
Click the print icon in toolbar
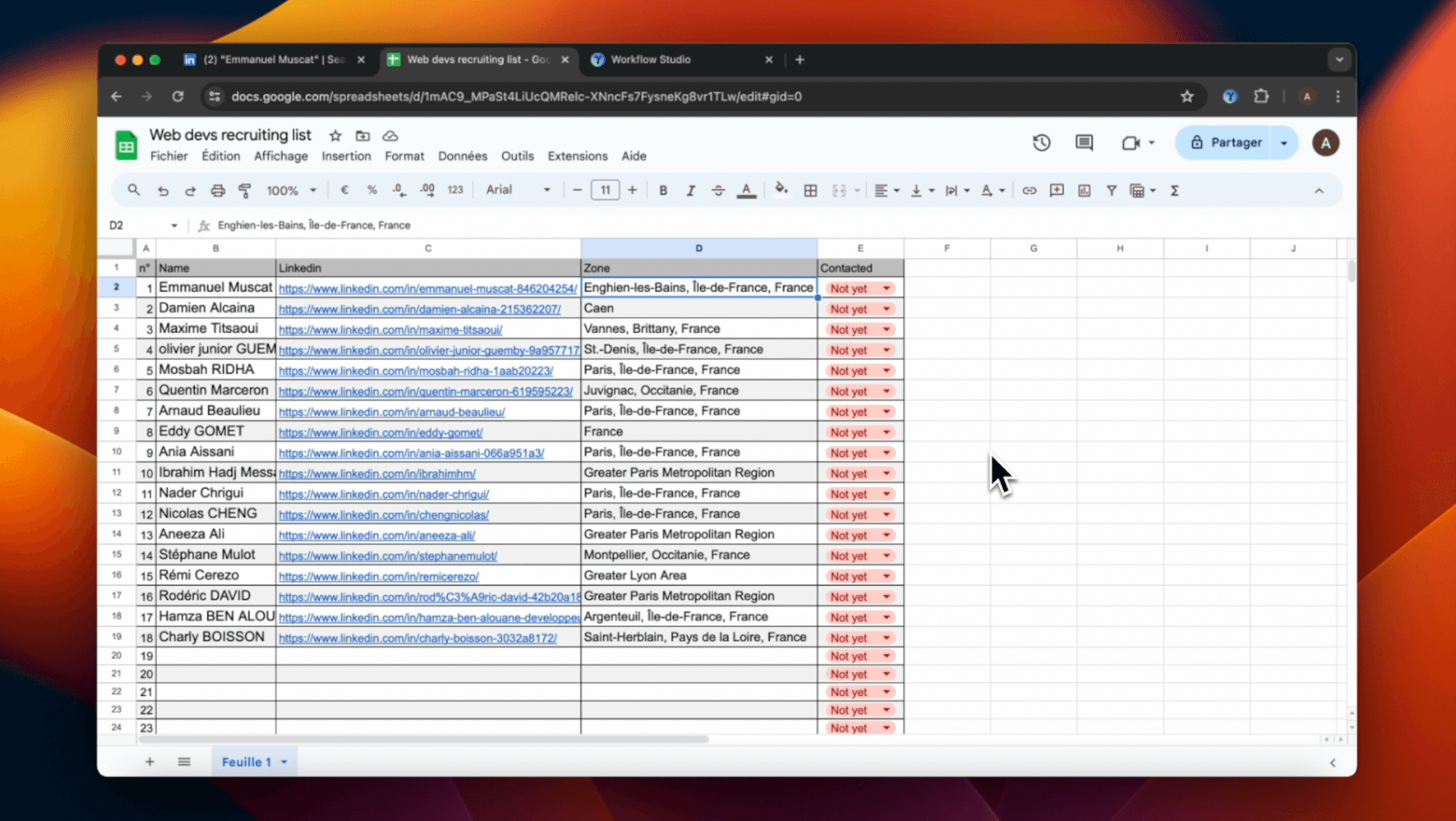tap(218, 190)
